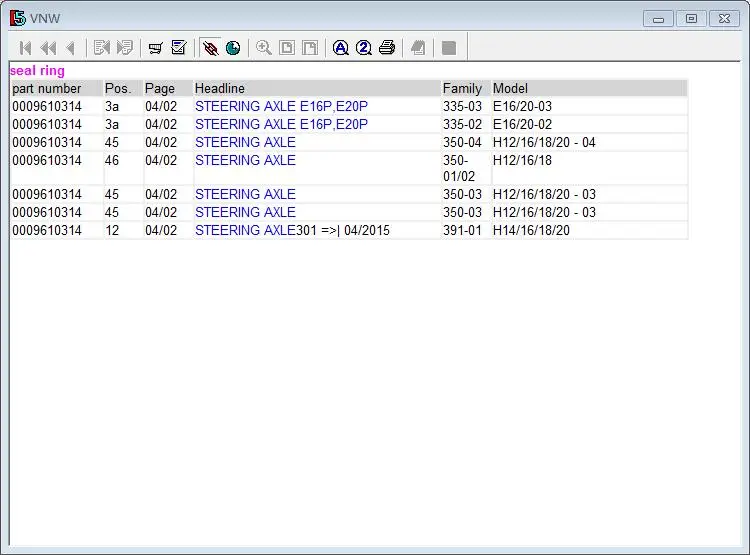
Task: Click the seal ring title text
Action: [37, 71]
